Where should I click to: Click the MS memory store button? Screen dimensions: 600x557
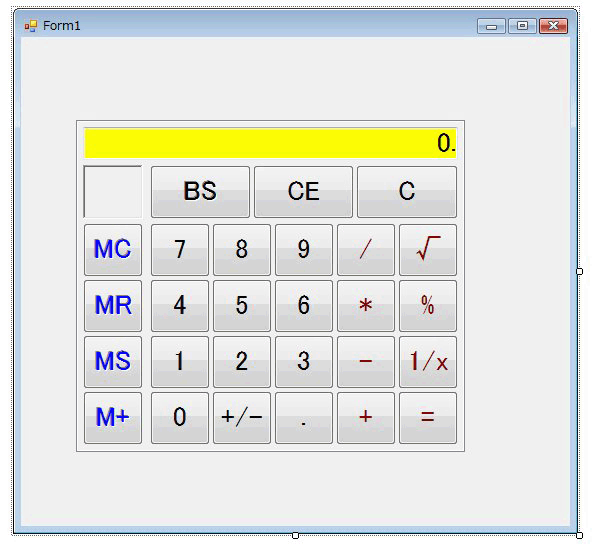pos(113,362)
